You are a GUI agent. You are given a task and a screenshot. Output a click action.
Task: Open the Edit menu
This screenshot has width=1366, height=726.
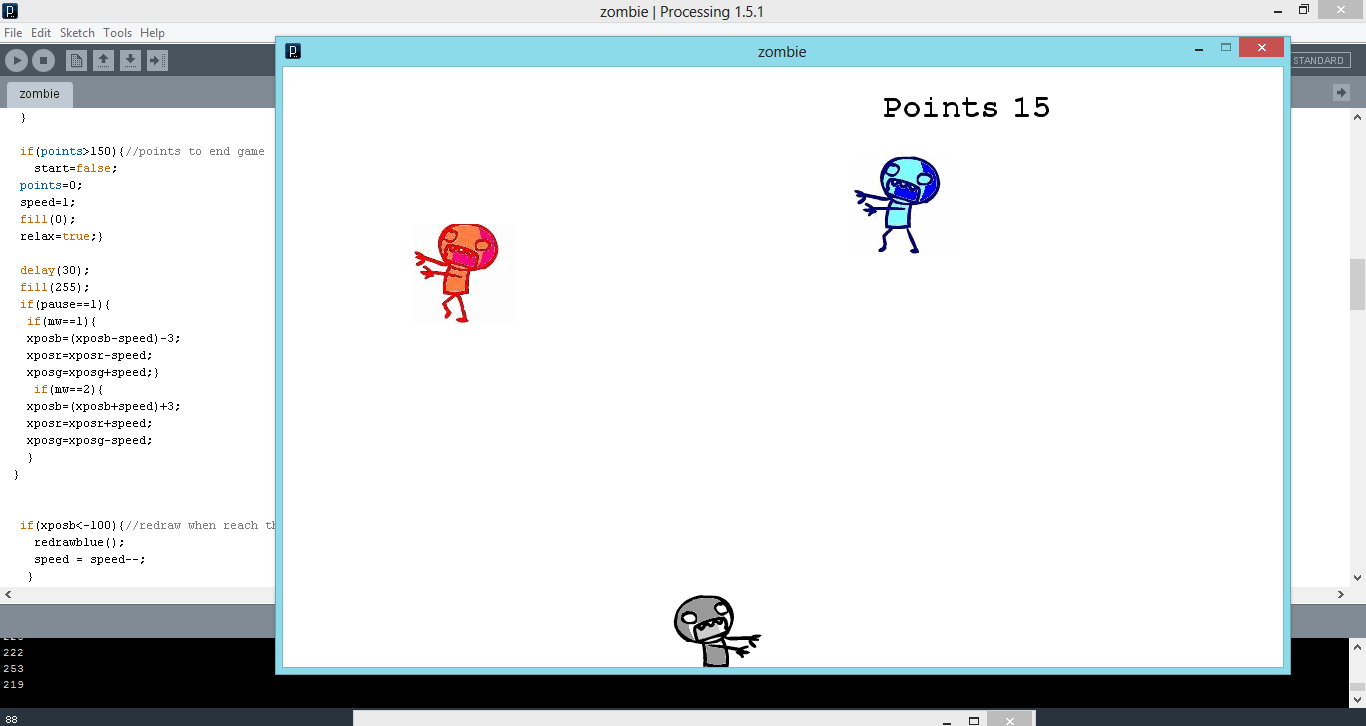(x=41, y=33)
